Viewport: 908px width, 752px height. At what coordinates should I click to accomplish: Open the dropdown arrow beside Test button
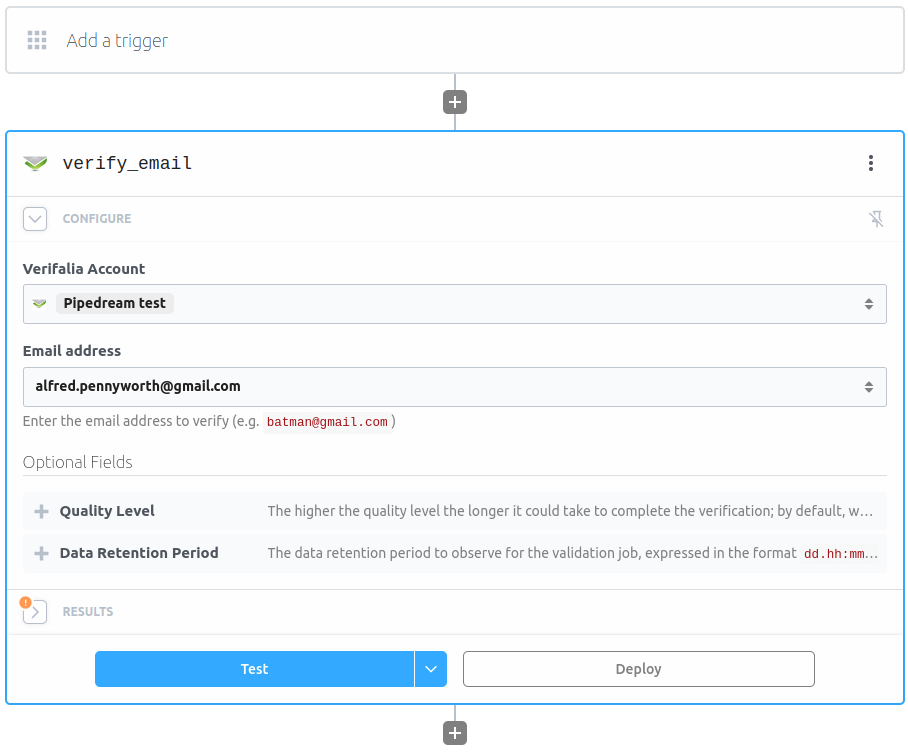click(x=431, y=669)
